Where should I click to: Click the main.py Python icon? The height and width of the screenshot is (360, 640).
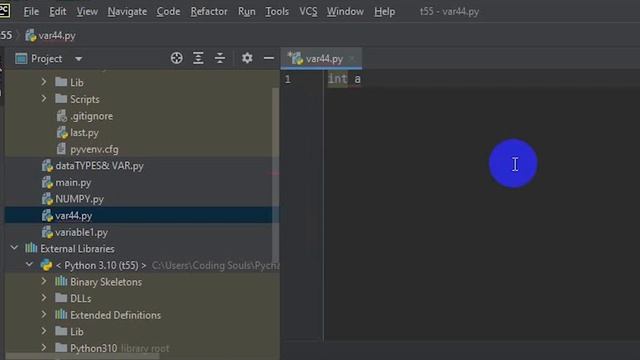[x=47, y=182]
